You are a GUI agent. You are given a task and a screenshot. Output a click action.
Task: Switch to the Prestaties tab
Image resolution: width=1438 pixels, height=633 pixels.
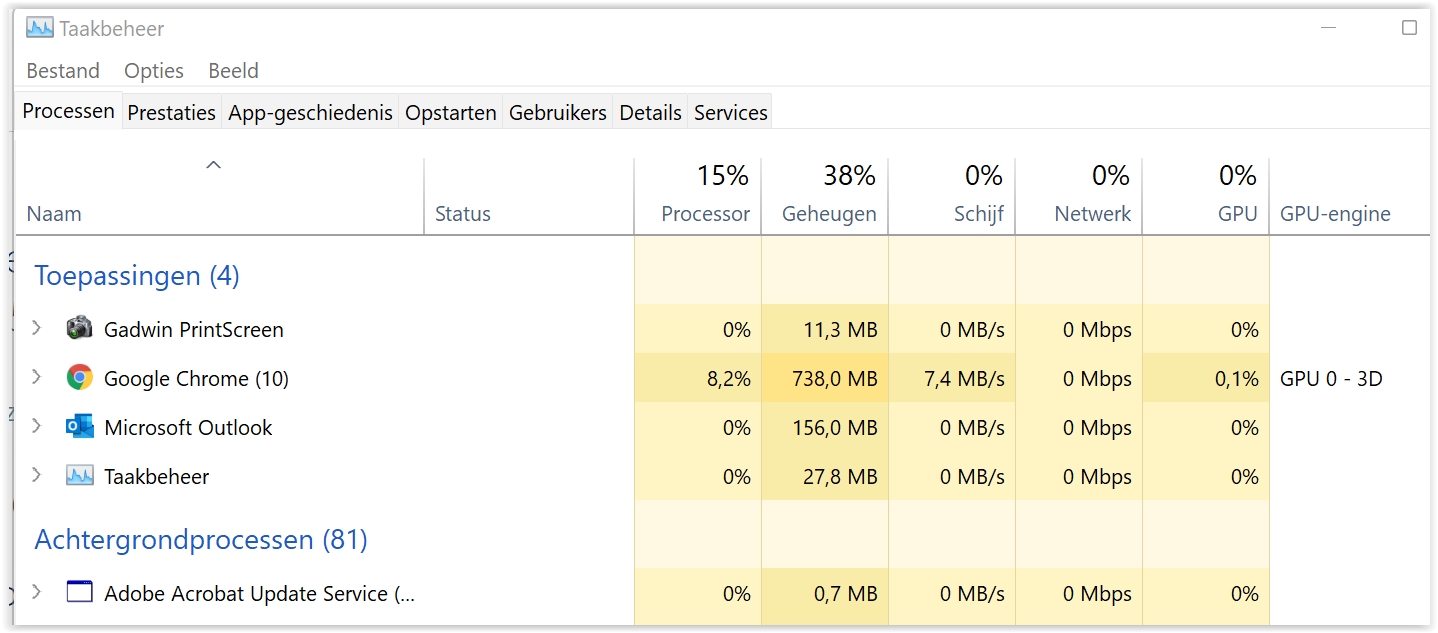[x=172, y=113]
